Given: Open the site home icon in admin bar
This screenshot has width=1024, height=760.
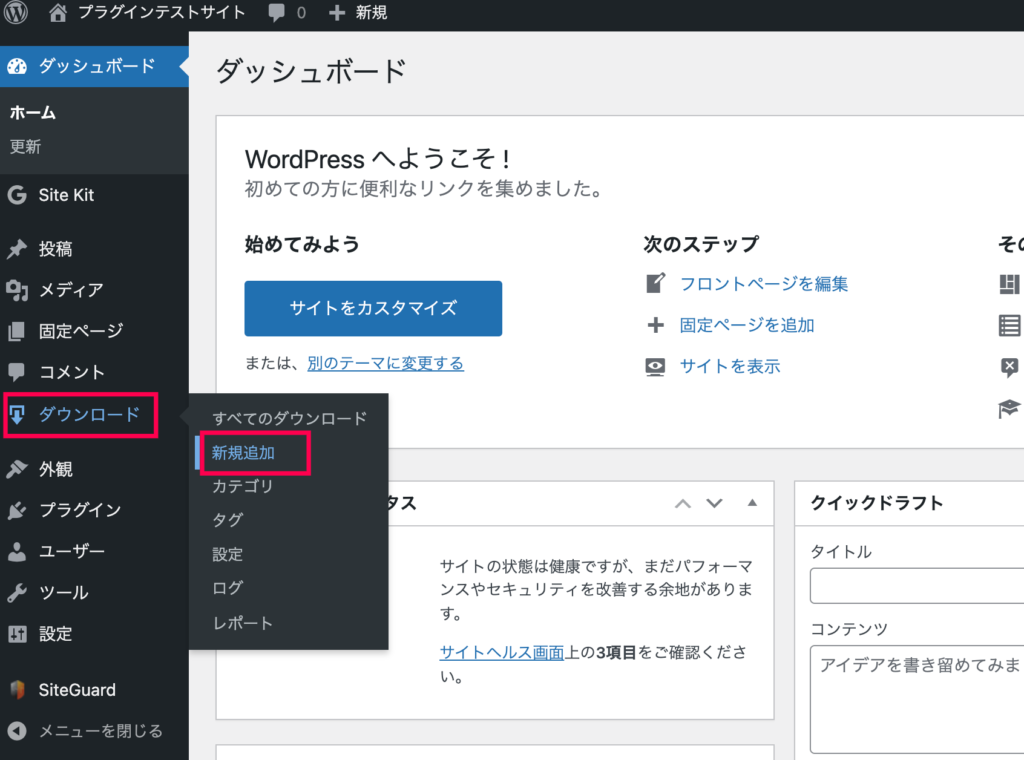Looking at the screenshot, I should (x=58, y=12).
